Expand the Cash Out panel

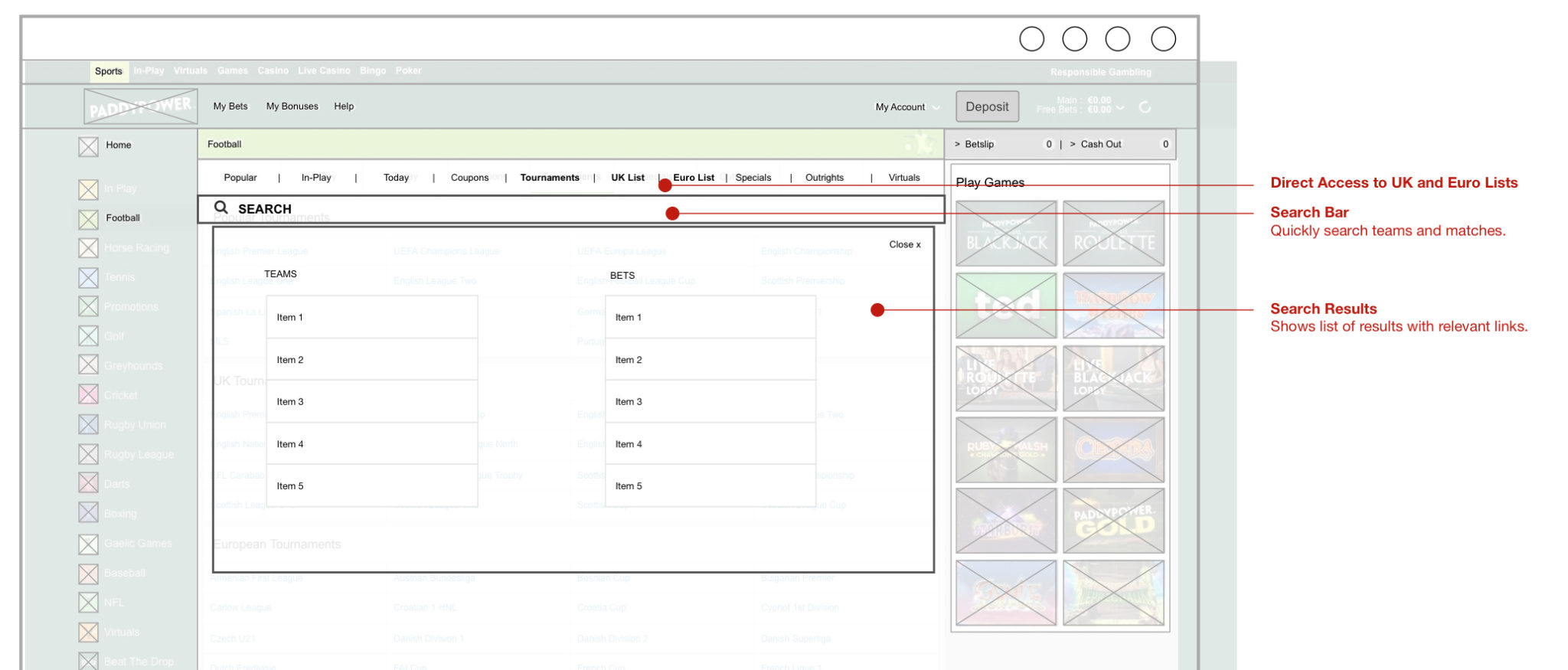click(1095, 144)
